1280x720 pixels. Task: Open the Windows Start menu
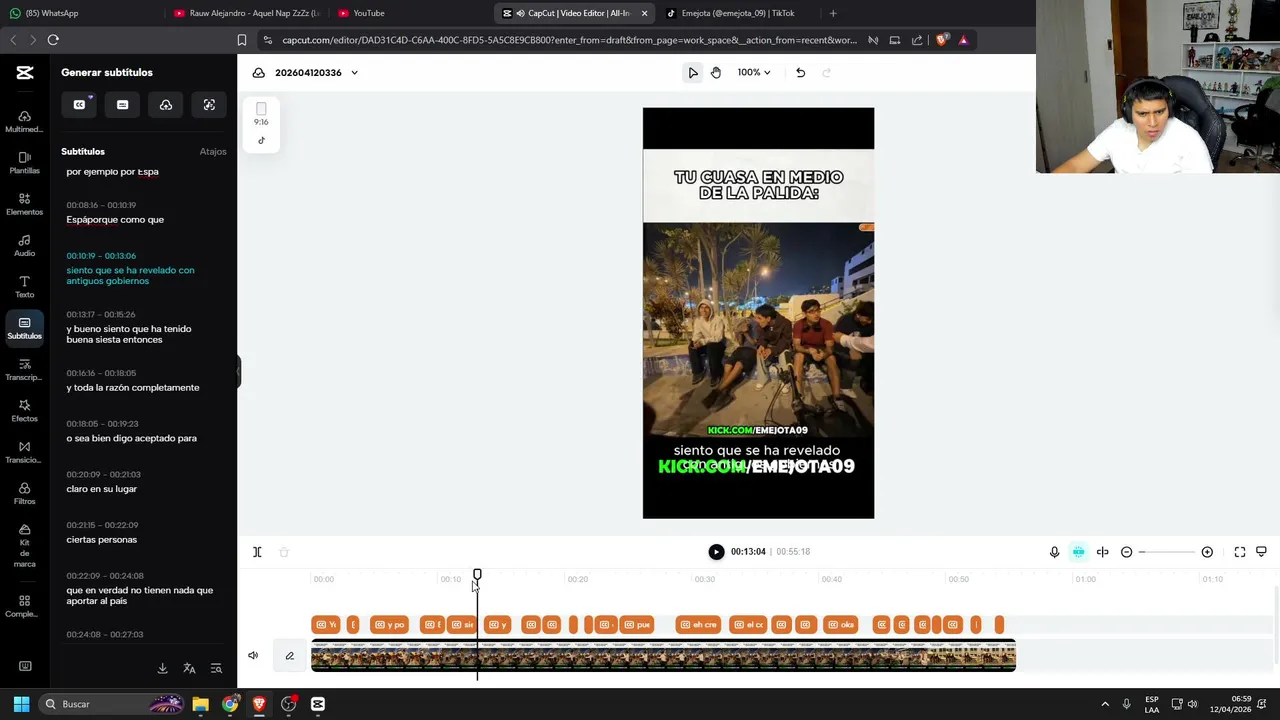click(x=21, y=704)
